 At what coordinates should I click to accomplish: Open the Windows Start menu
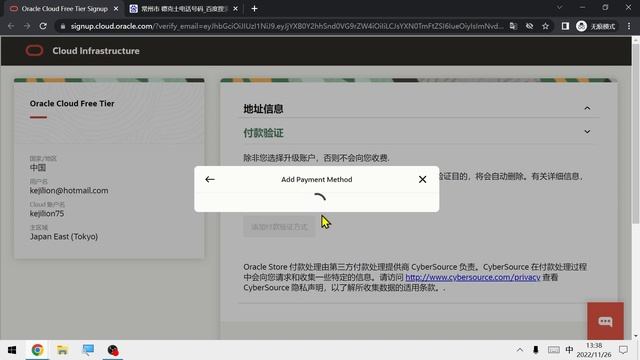(12, 350)
